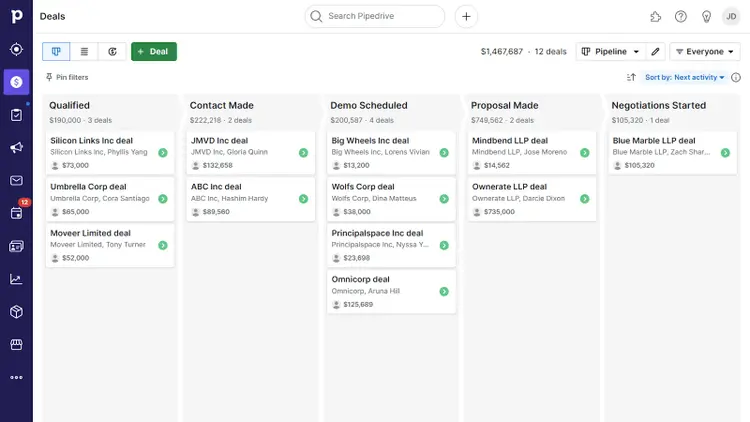Click the Search Pipedrive field
Screen dimensions: 750x422
[x=375, y=16]
